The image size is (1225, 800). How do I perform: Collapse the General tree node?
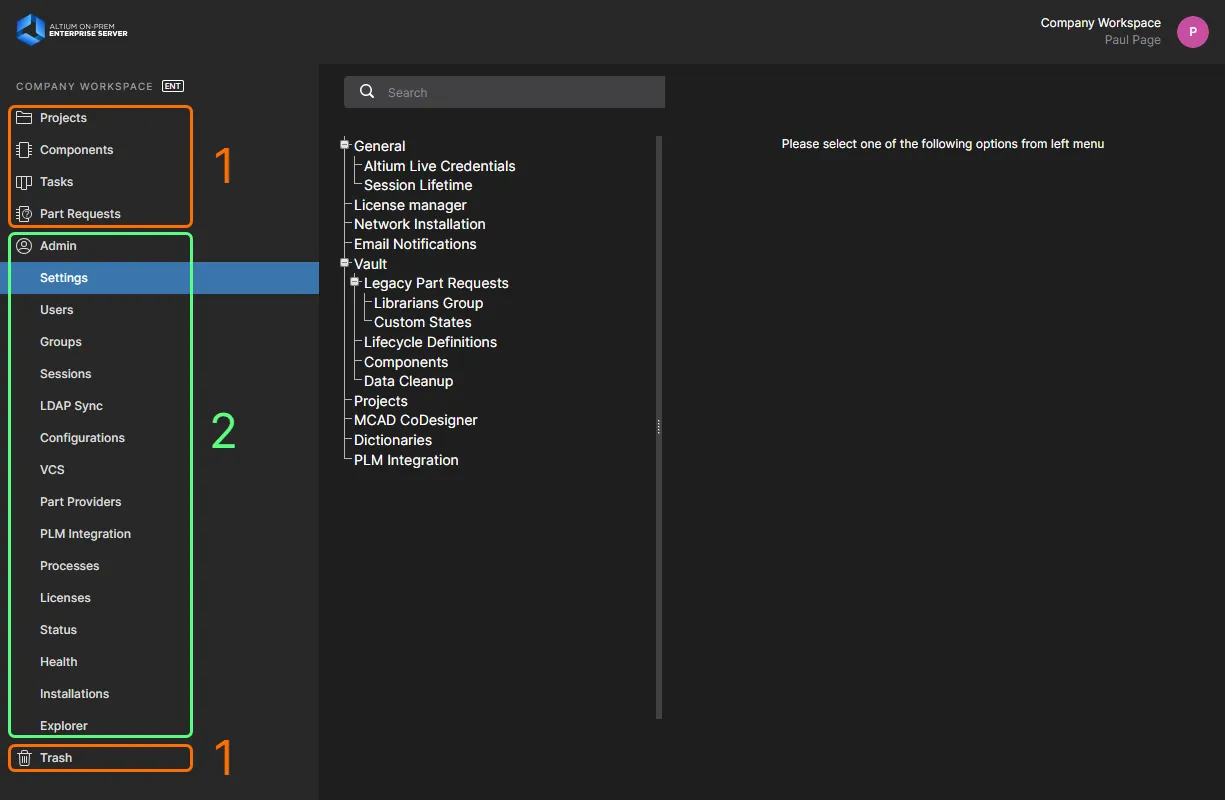pyautogui.click(x=345, y=145)
